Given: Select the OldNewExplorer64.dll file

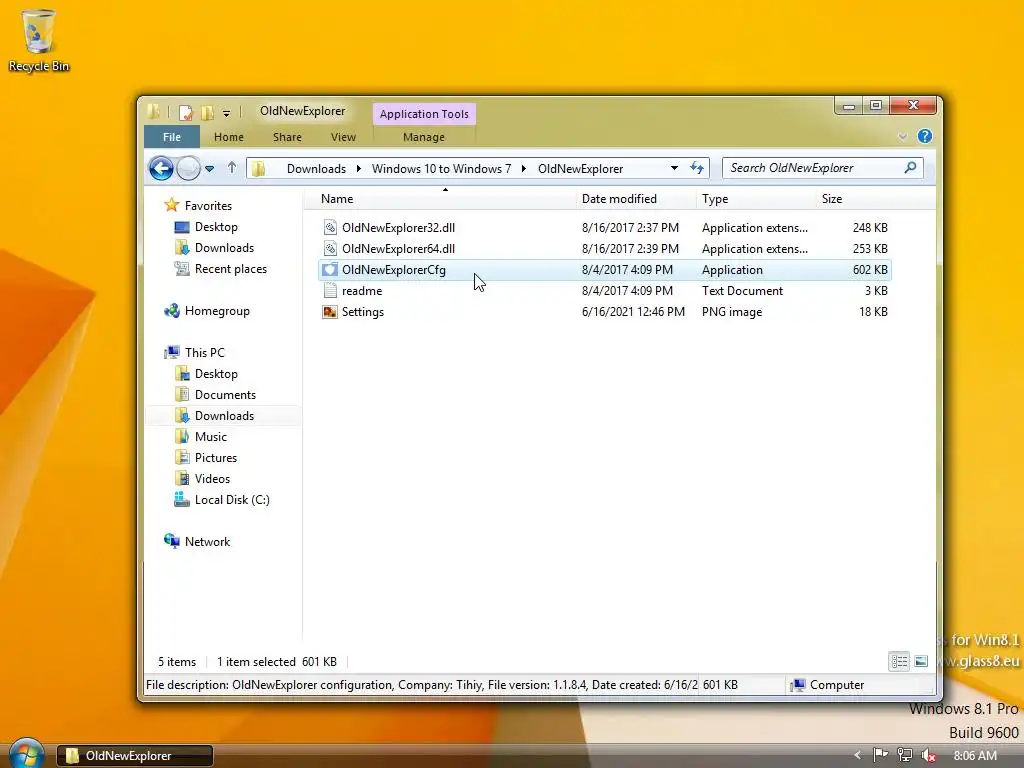Looking at the screenshot, I should point(605,248).
